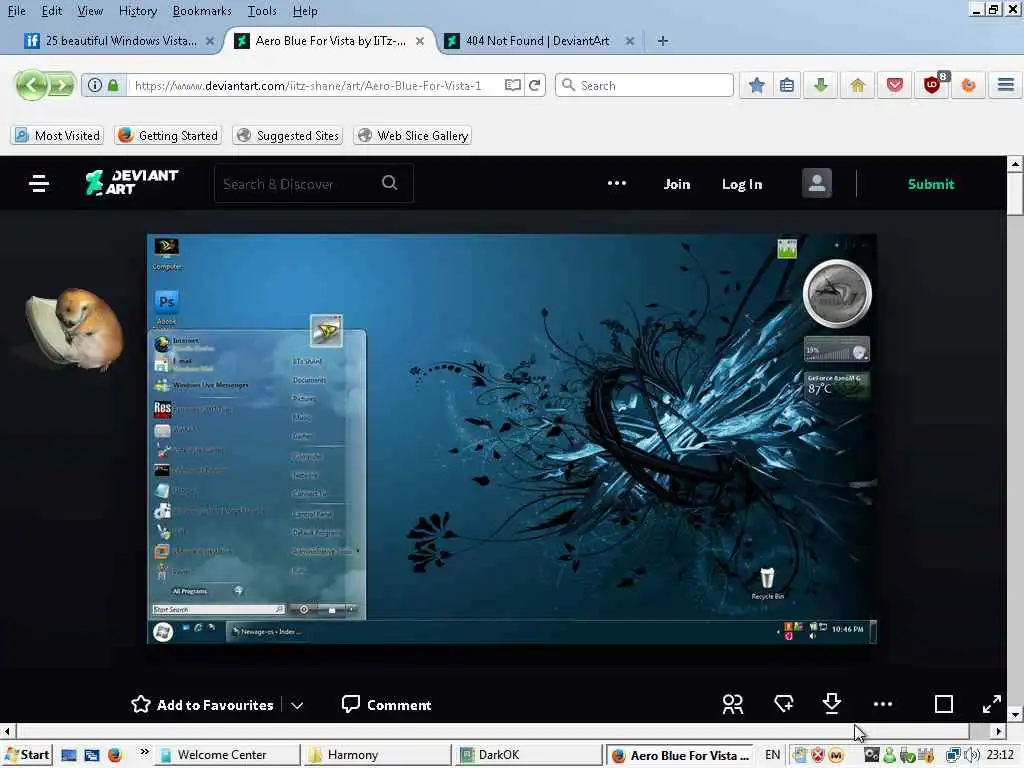1024x768 pixels.
Task: Open the downloads arrow in the toolbar
Action: pos(822,85)
